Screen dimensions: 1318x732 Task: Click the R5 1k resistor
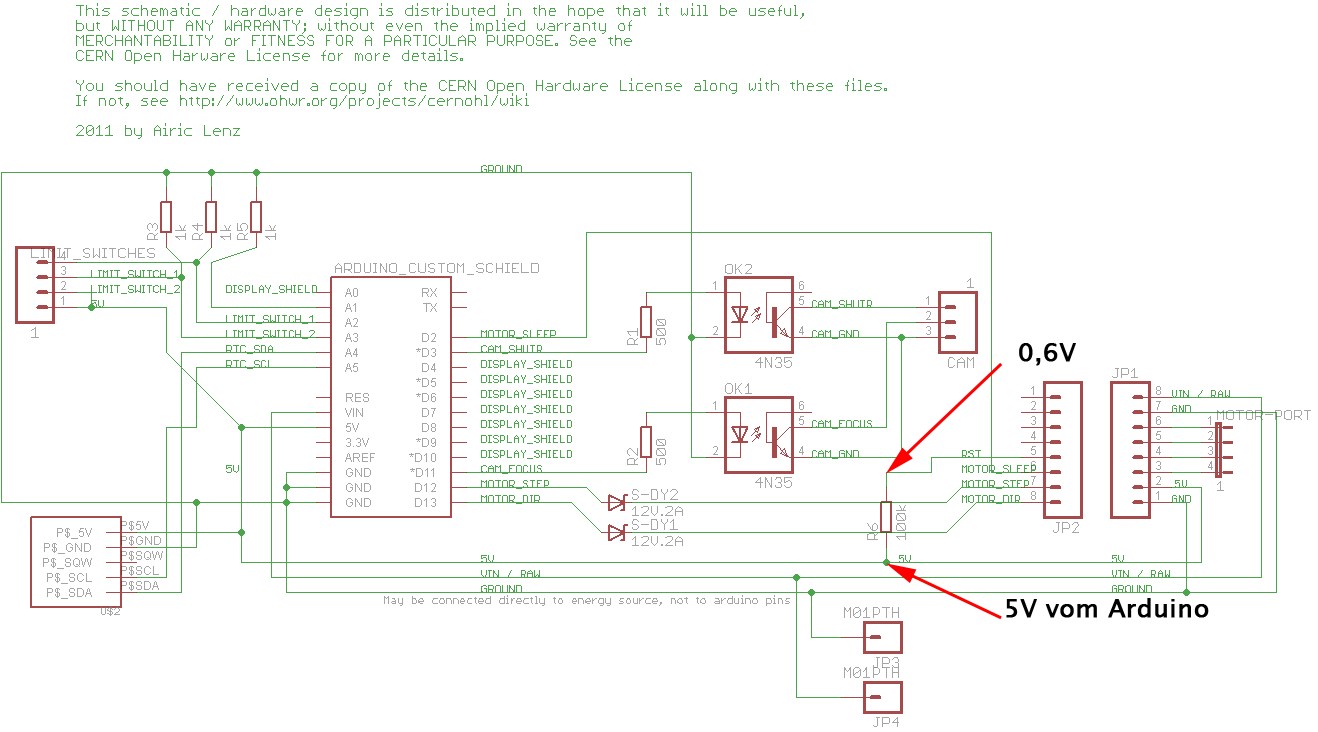pyautogui.click(x=256, y=216)
